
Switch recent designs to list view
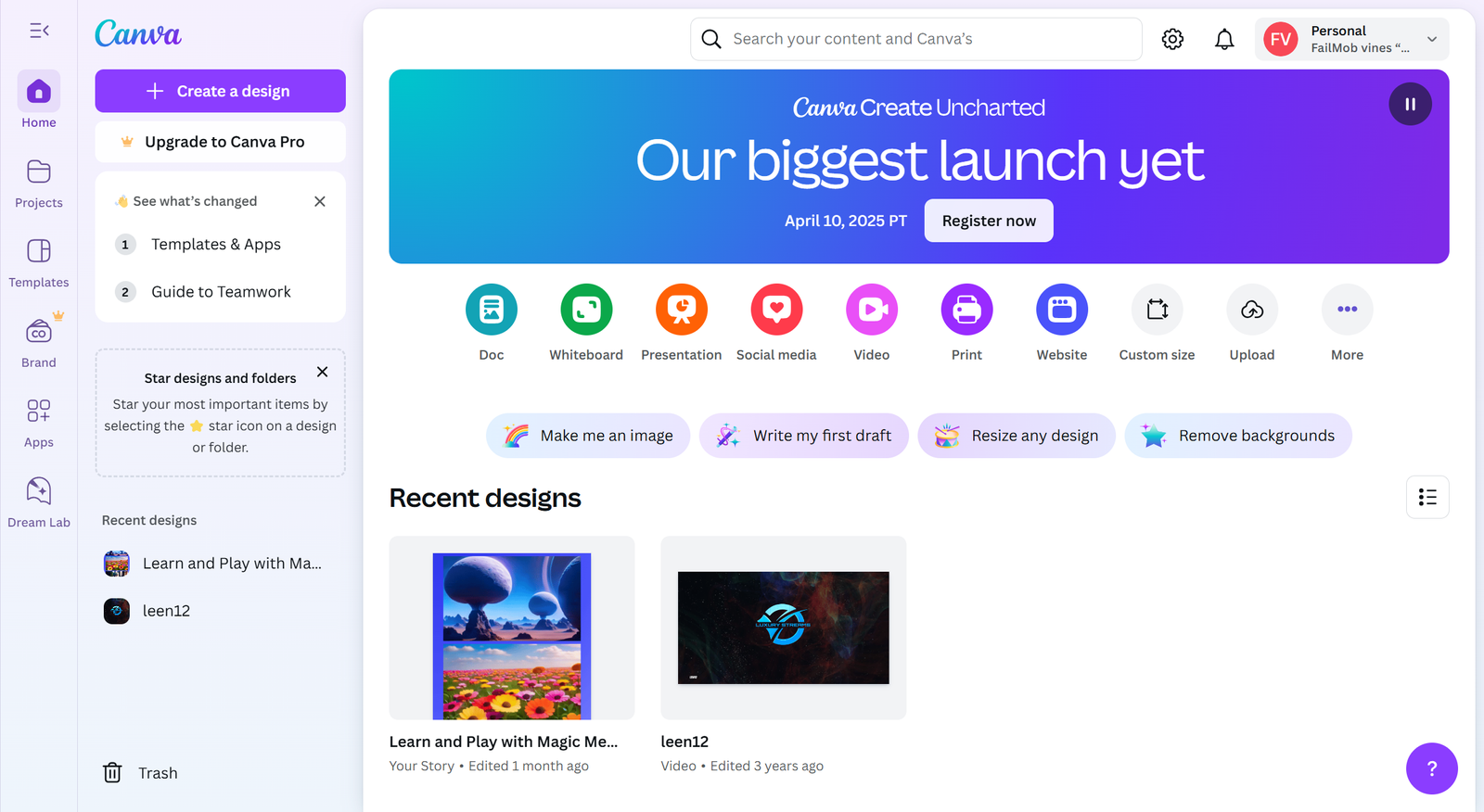[x=1427, y=497]
